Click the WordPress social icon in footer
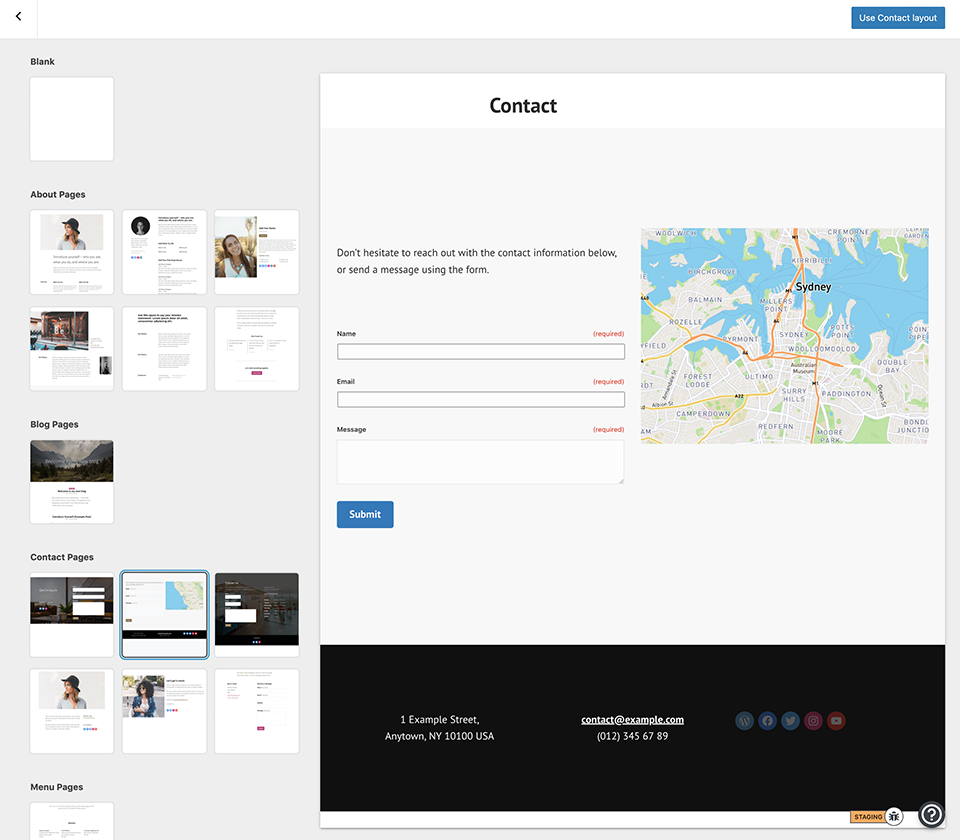 click(x=744, y=721)
